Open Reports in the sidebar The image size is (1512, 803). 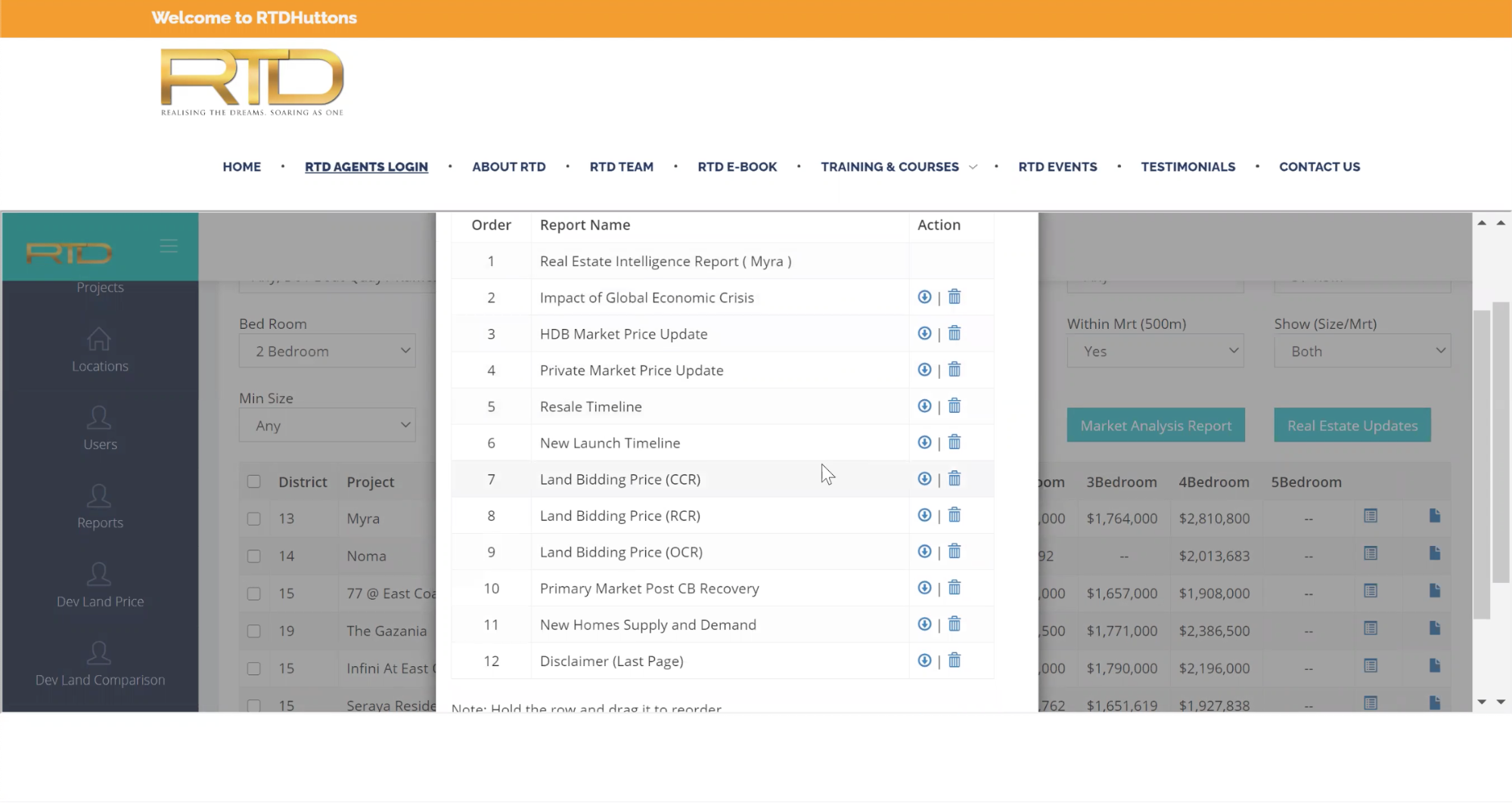(100, 507)
